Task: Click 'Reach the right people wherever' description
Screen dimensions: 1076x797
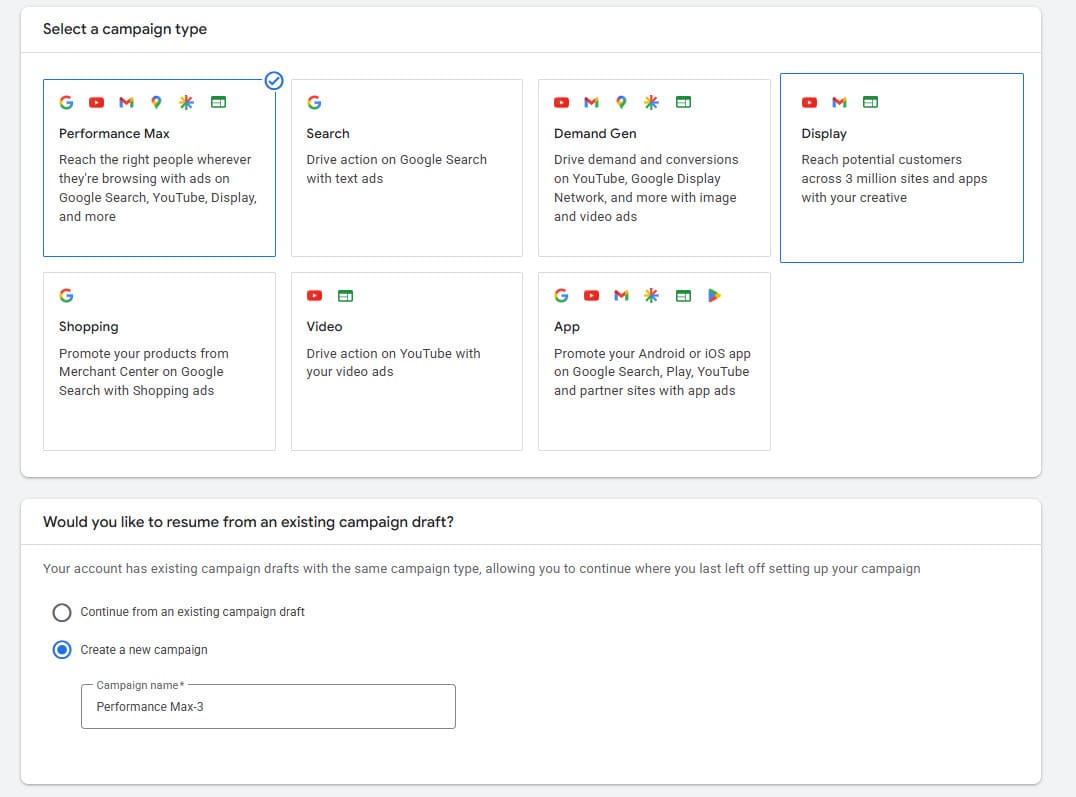Action: tap(158, 188)
